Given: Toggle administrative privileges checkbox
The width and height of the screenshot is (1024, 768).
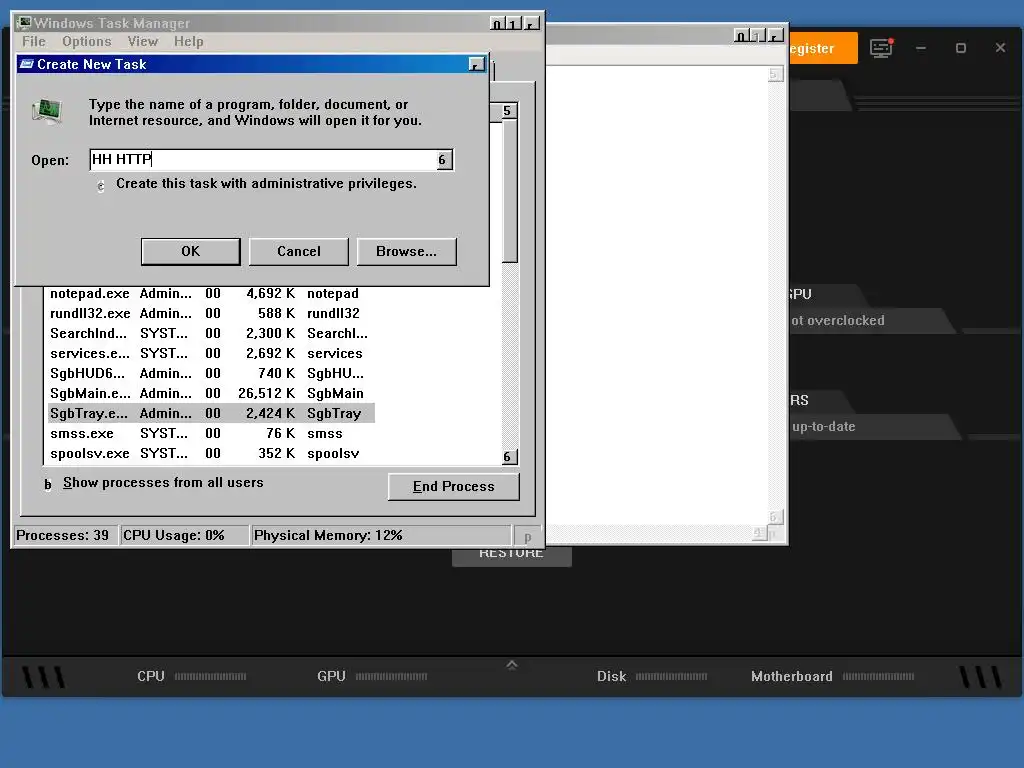Looking at the screenshot, I should 101,186.
